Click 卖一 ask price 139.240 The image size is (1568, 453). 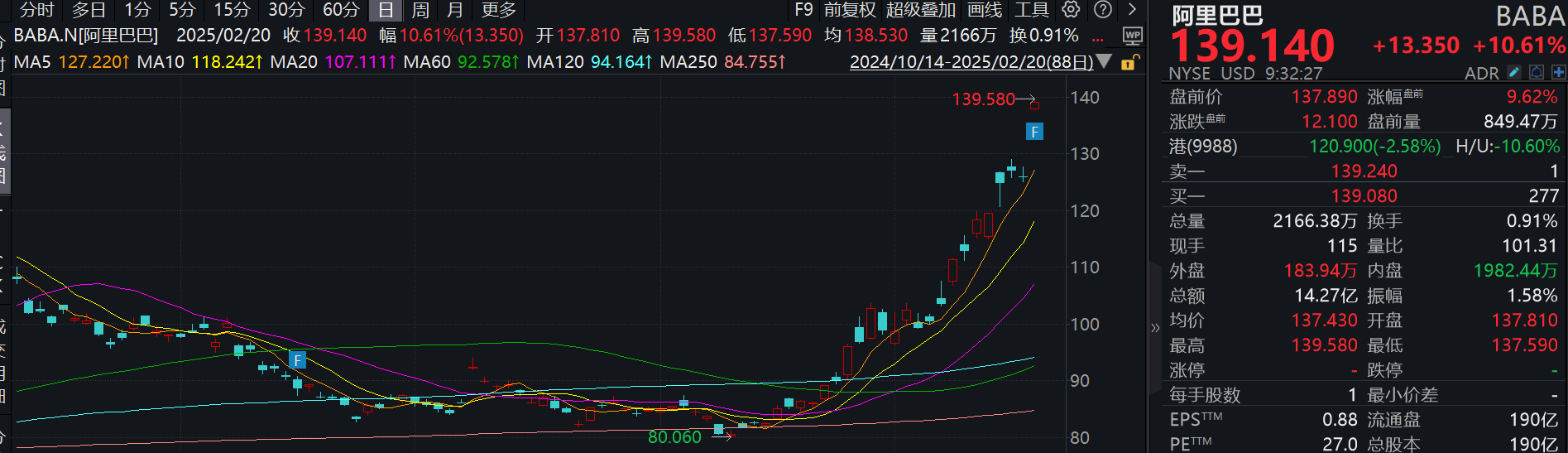[x=1364, y=171]
